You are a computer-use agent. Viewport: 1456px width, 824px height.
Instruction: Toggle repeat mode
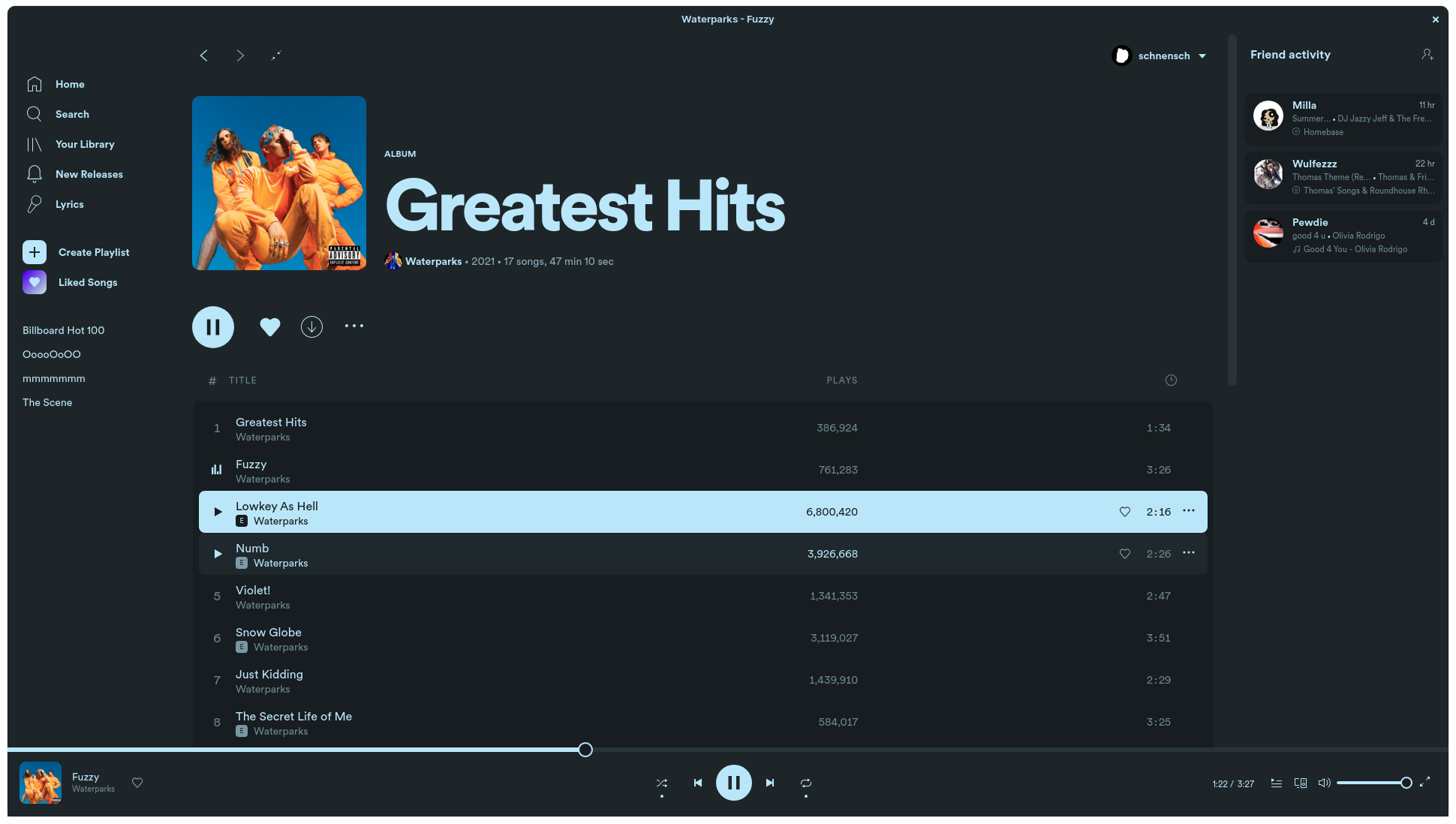click(x=805, y=783)
